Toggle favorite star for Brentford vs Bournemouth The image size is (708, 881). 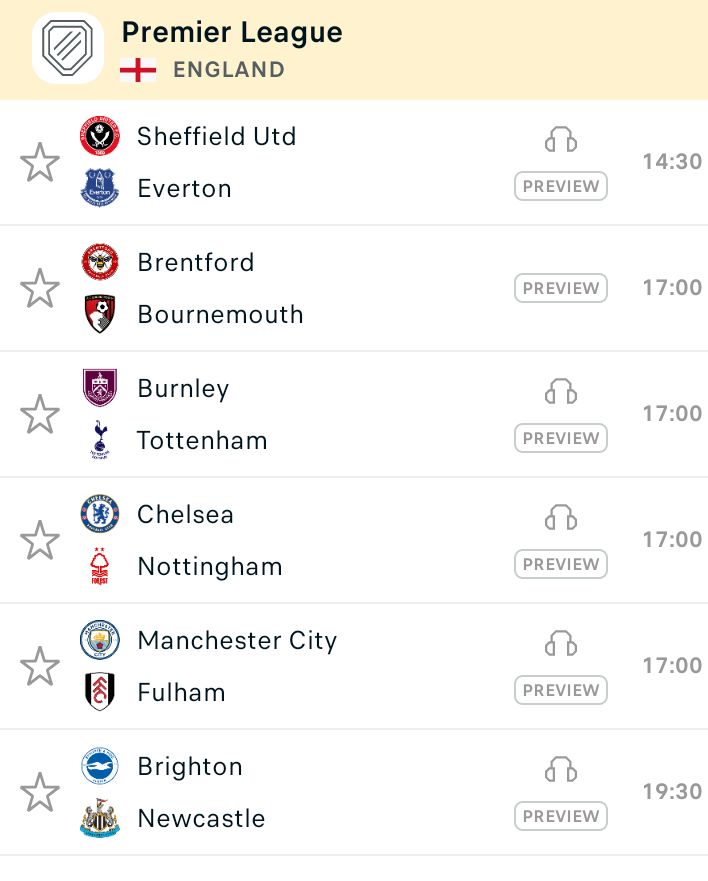point(40,288)
